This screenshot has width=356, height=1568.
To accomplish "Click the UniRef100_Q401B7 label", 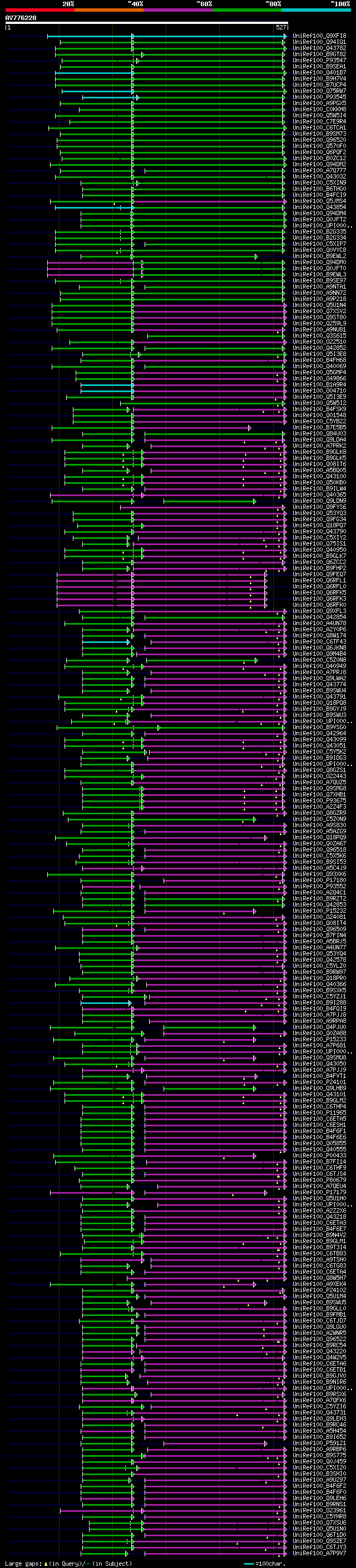I will pos(319,72).
